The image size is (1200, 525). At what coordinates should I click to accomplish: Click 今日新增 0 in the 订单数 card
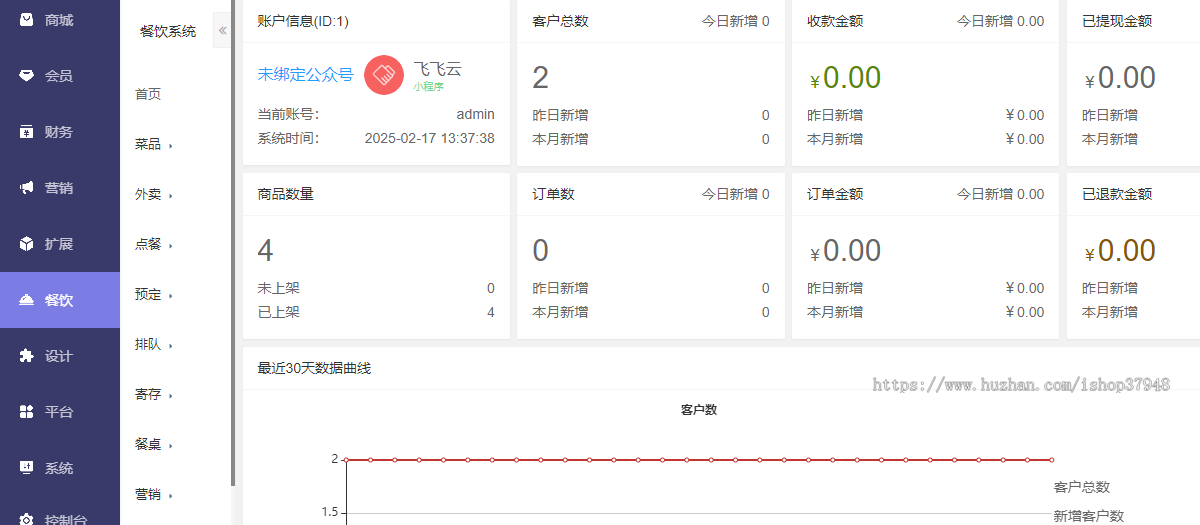(736, 194)
